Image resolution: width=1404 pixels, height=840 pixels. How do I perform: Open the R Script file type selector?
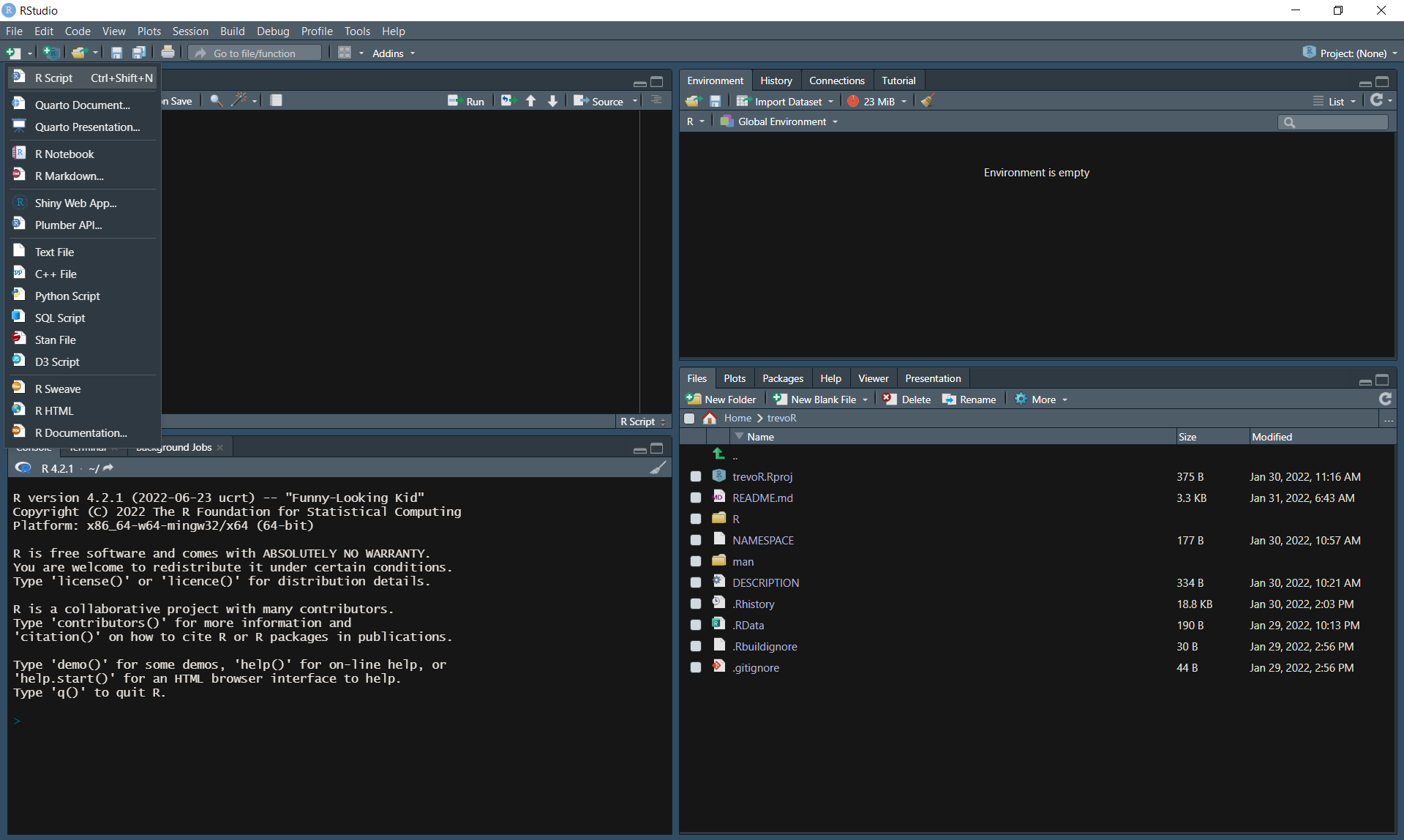point(643,421)
